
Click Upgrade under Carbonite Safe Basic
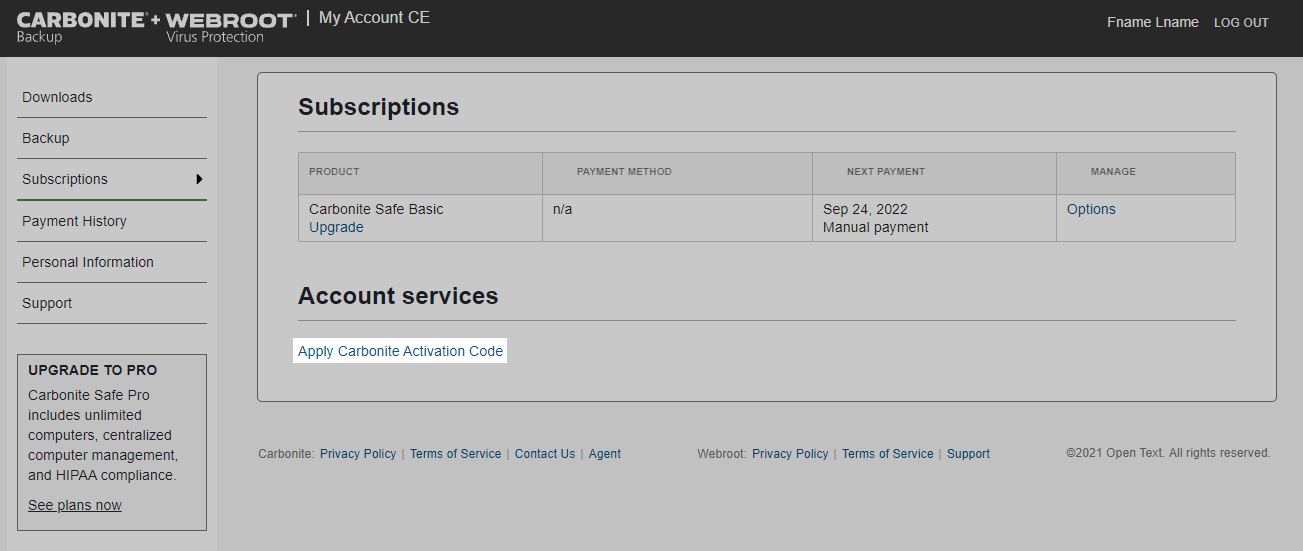336,227
